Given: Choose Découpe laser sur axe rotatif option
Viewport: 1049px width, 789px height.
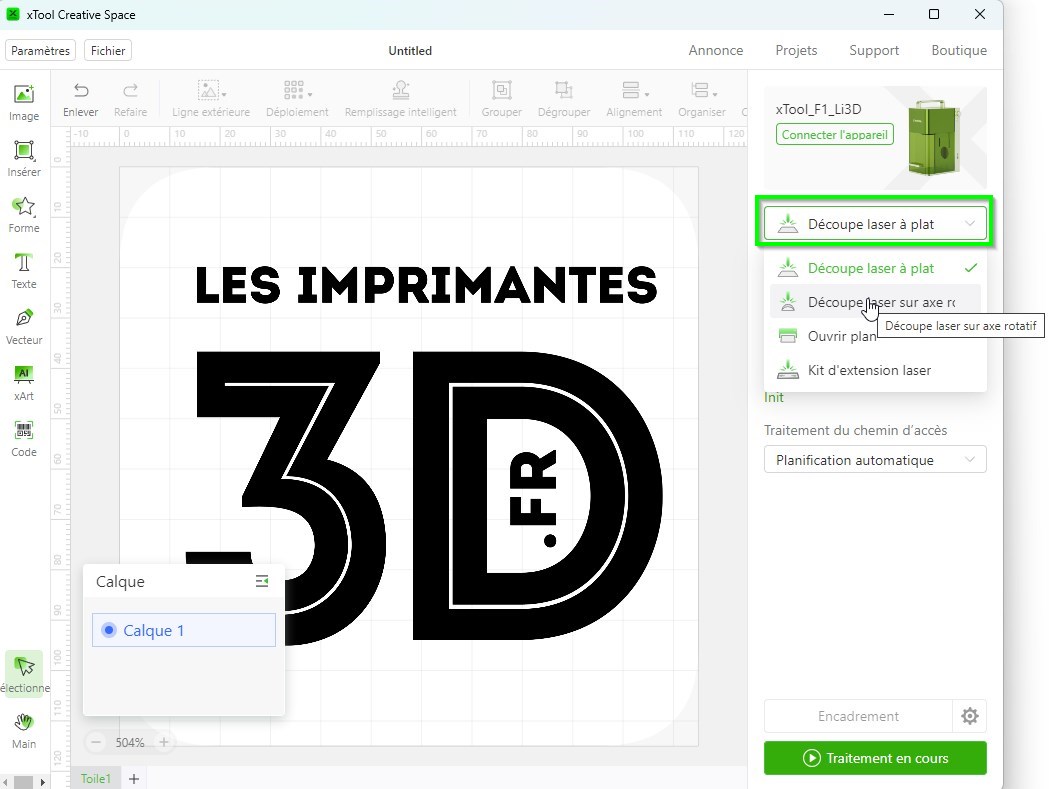Looking at the screenshot, I should pyautogui.click(x=874, y=302).
